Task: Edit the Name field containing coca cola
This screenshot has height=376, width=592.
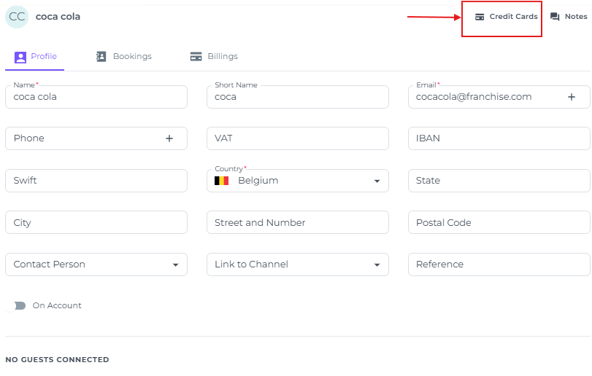Action: click(x=96, y=97)
